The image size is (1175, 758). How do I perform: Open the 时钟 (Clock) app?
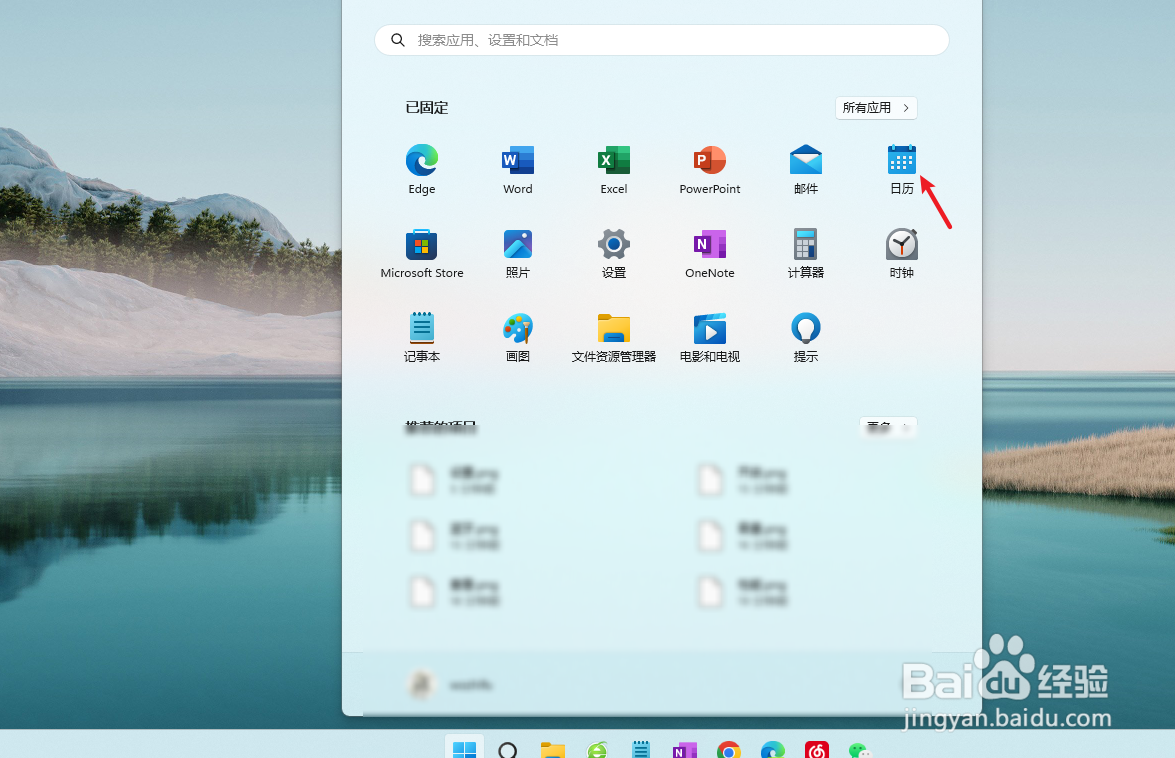[901, 254]
